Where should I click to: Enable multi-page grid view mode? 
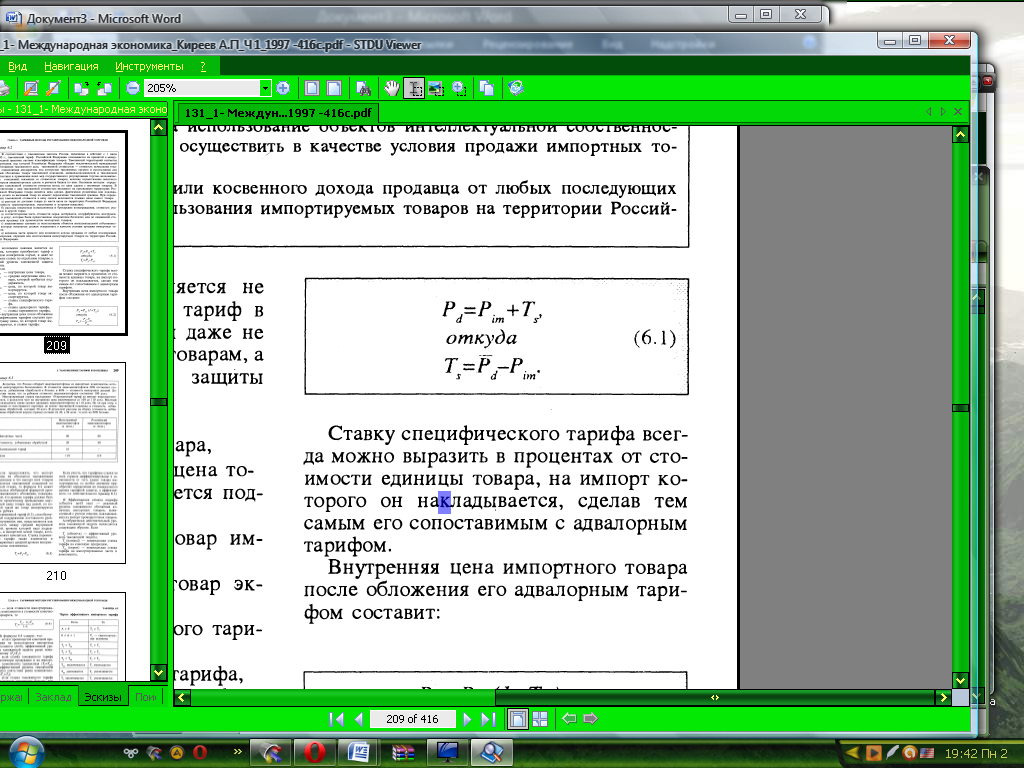pos(540,719)
